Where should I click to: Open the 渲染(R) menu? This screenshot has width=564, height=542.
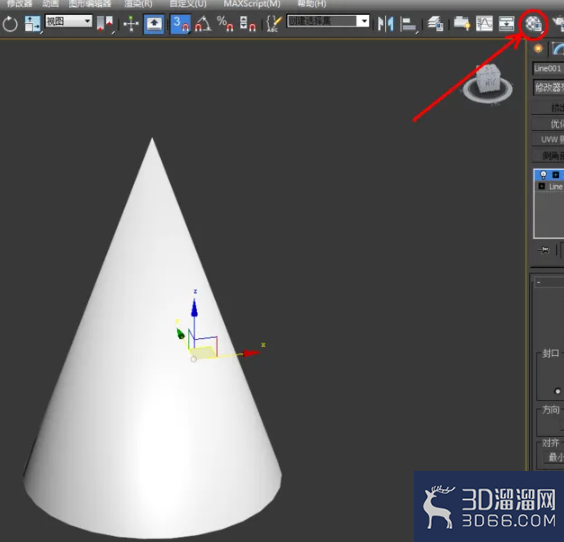(x=138, y=4)
